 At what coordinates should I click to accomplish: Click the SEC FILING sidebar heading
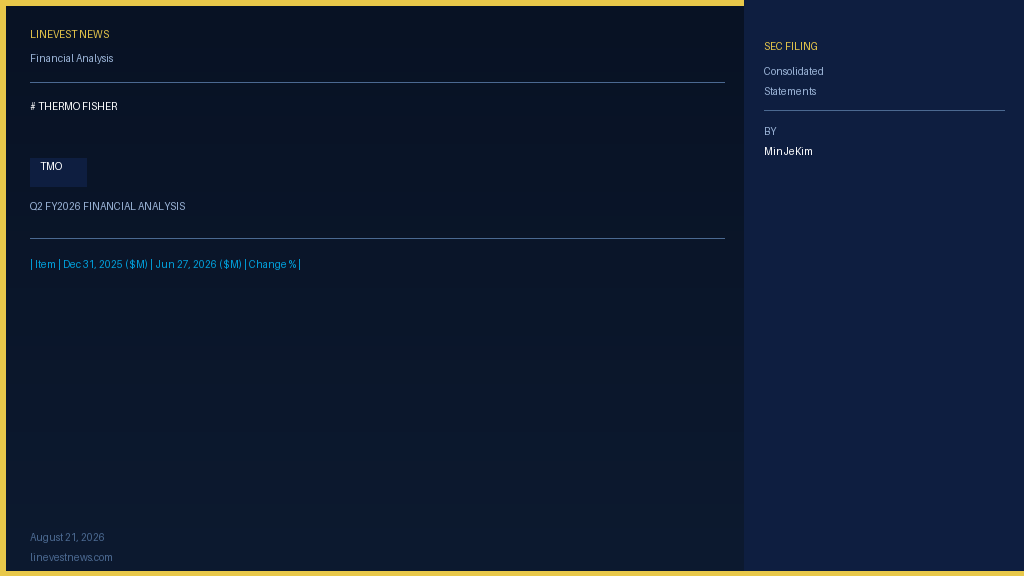coord(790,47)
